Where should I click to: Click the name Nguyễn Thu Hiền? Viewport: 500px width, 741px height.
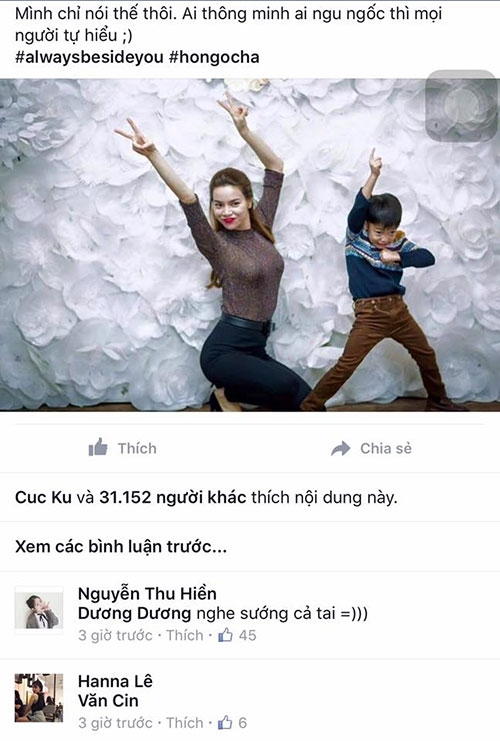(147, 593)
